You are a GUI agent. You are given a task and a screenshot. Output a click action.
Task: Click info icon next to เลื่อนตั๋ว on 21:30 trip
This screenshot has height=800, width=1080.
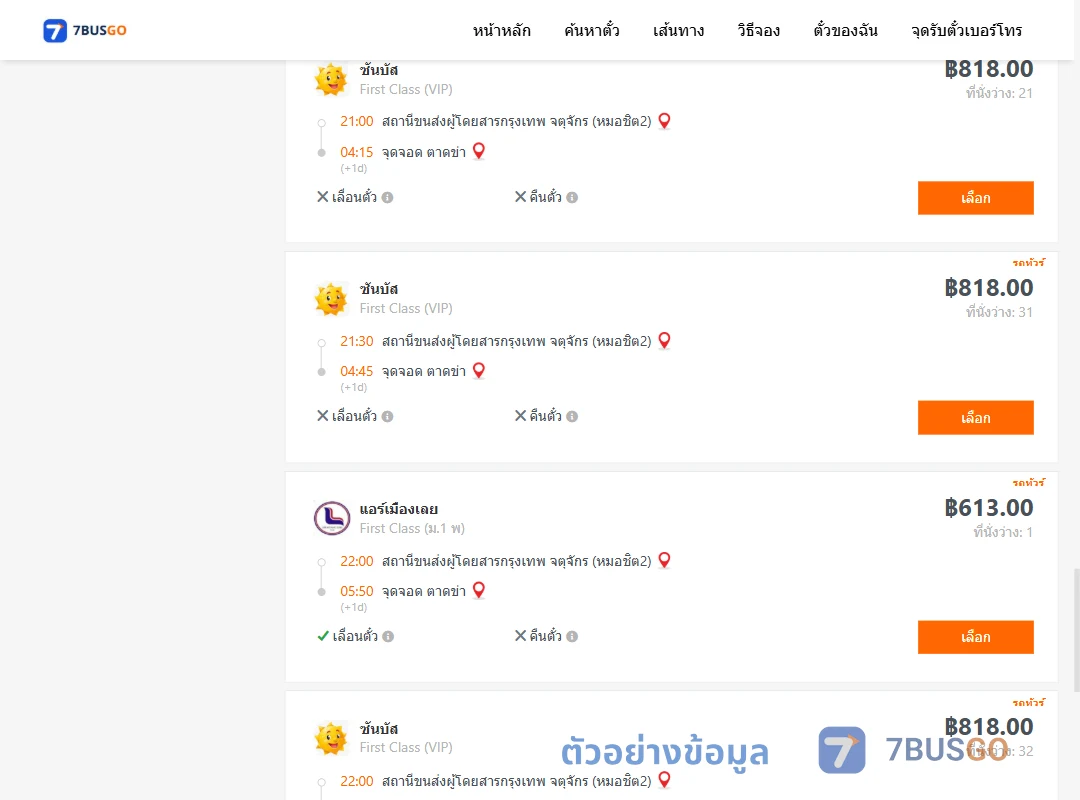tap(388, 417)
